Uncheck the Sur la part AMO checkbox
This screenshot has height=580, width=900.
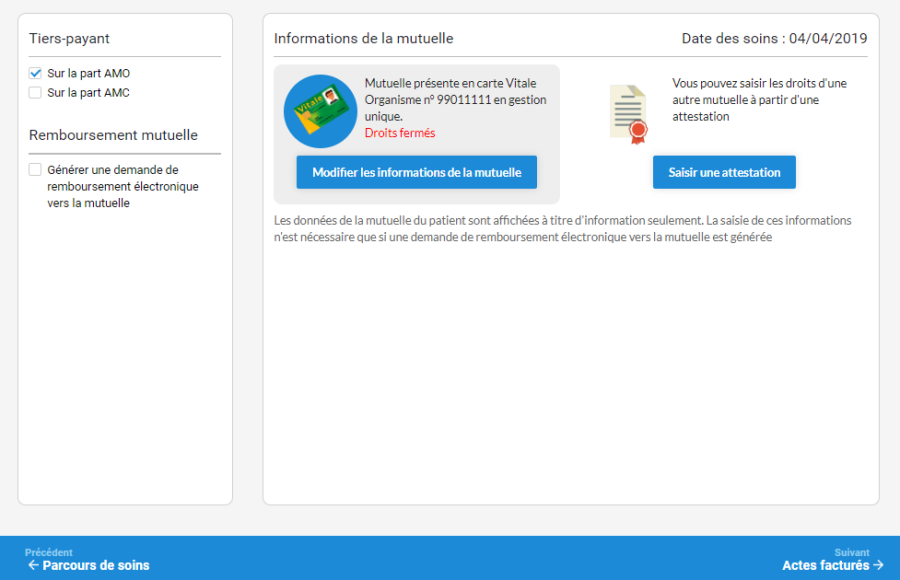click(x=35, y=73)
